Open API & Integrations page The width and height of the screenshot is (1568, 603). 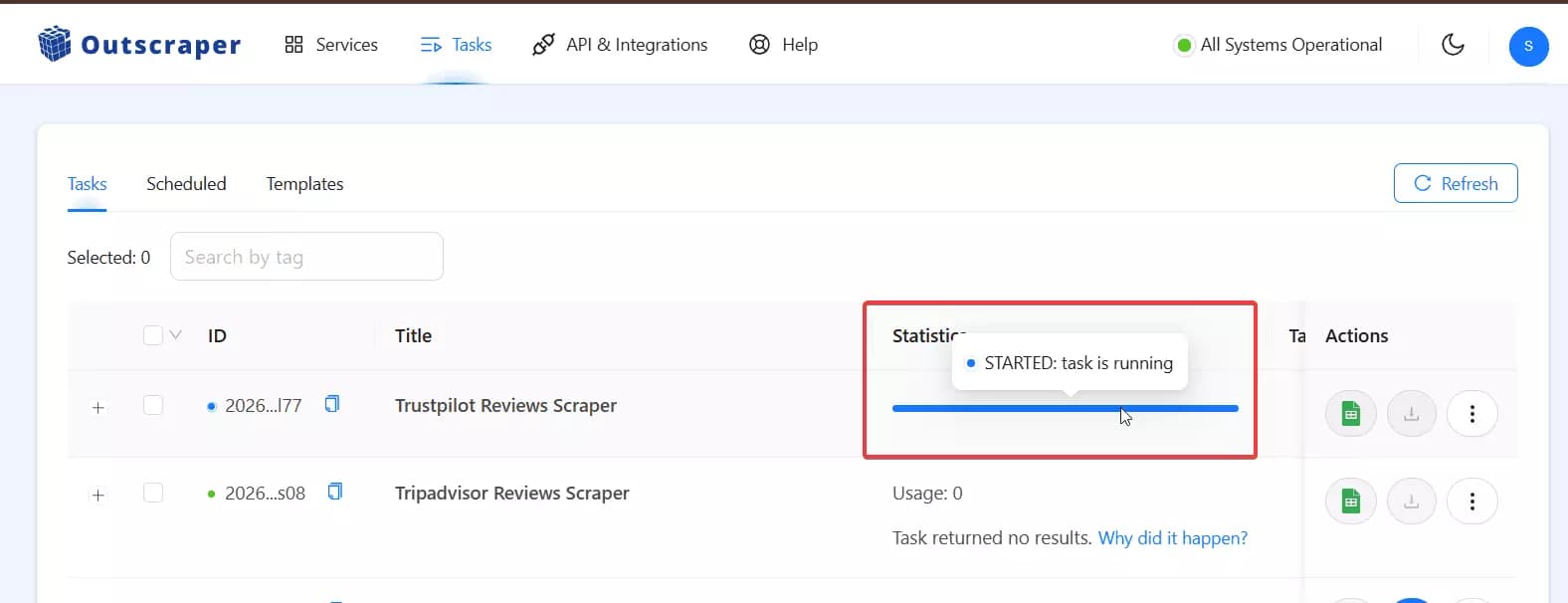[x=620, y=45]
